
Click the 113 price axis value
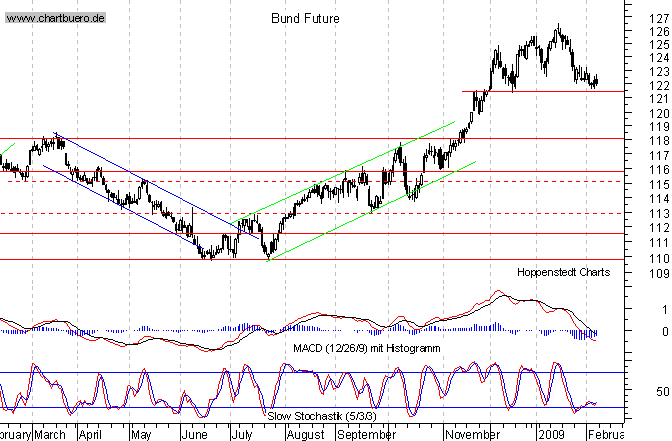point(659,213)
